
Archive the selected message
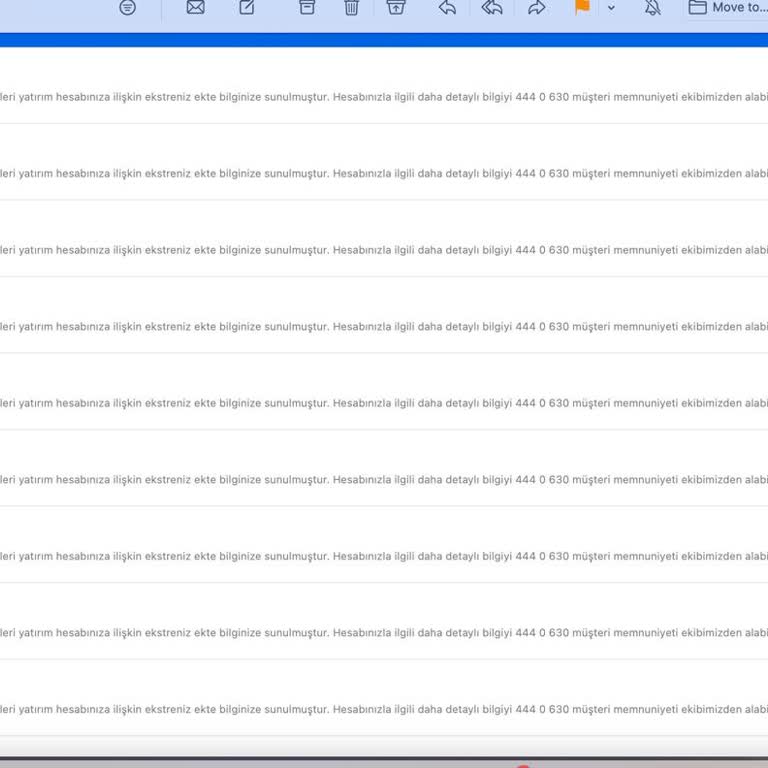tap(307, 7)
